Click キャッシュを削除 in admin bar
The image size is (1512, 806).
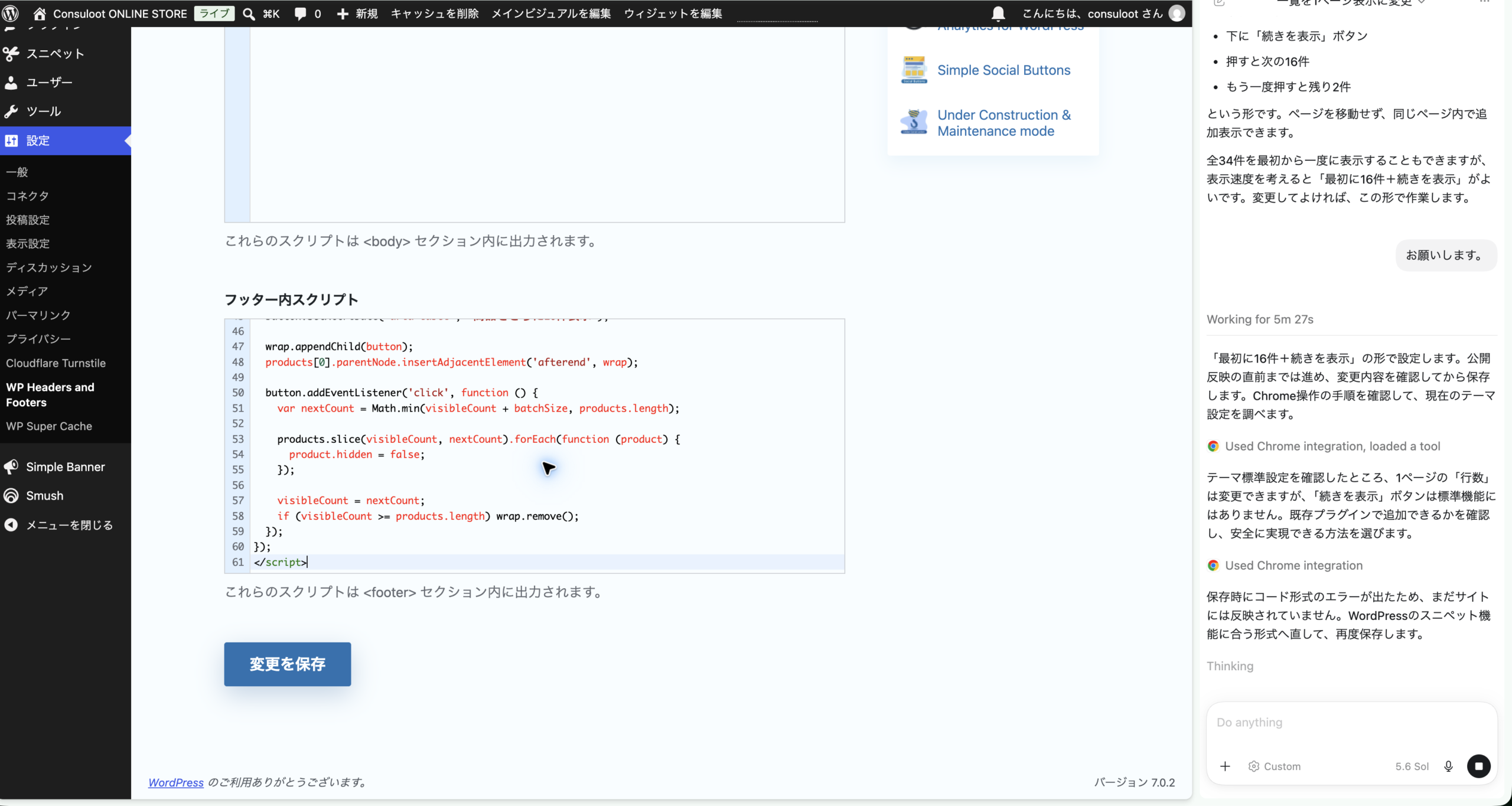[435, 14]
